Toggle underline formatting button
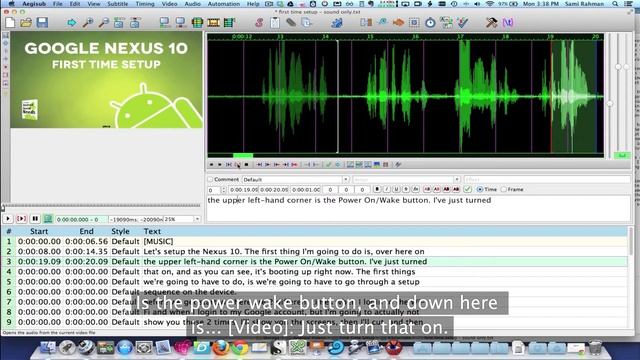The image size is (640, 360). [x=396, y=189]
